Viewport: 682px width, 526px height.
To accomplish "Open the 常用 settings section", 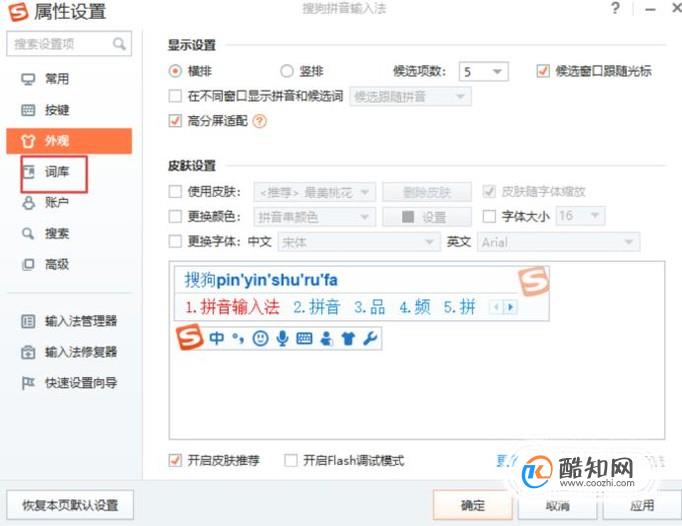I will tap(69, 79).
